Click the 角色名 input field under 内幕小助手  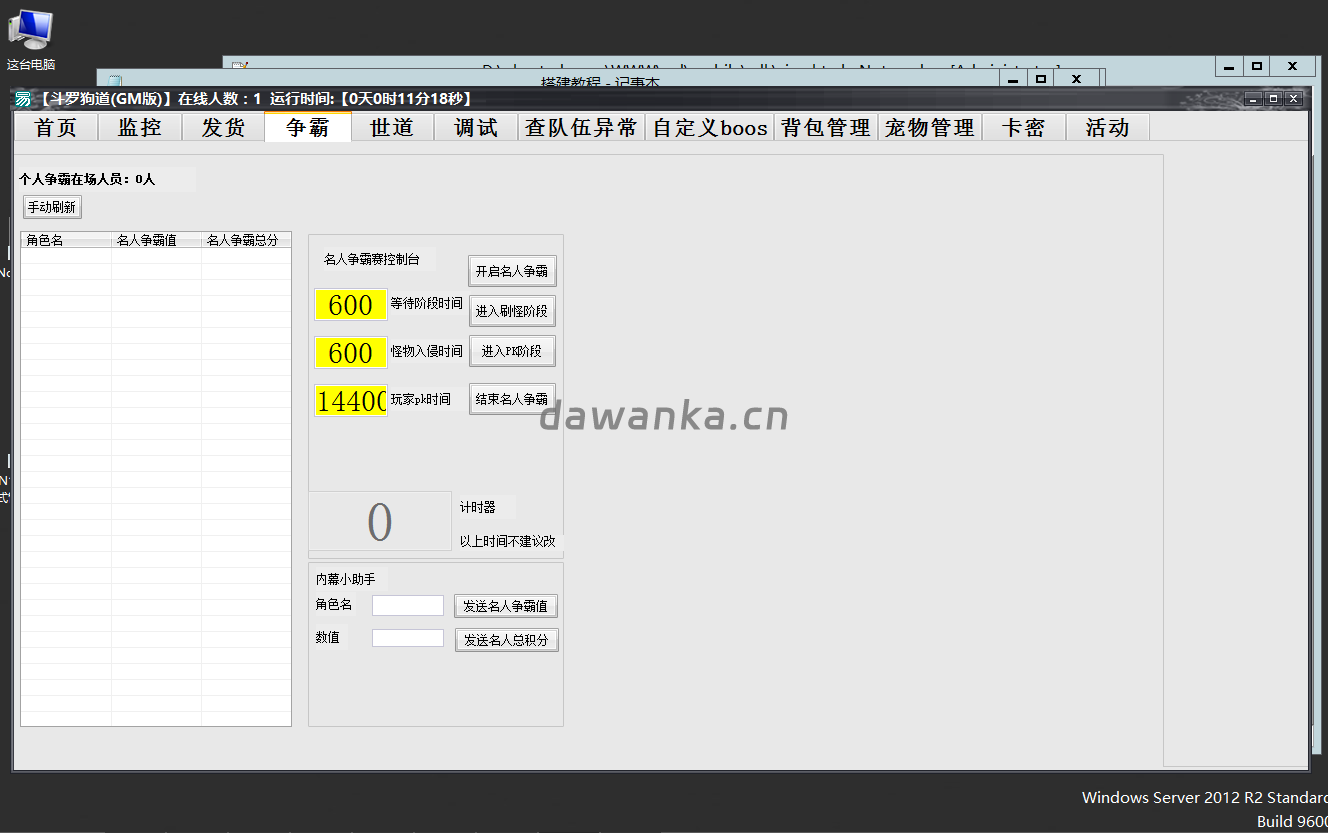pos(407,605)
